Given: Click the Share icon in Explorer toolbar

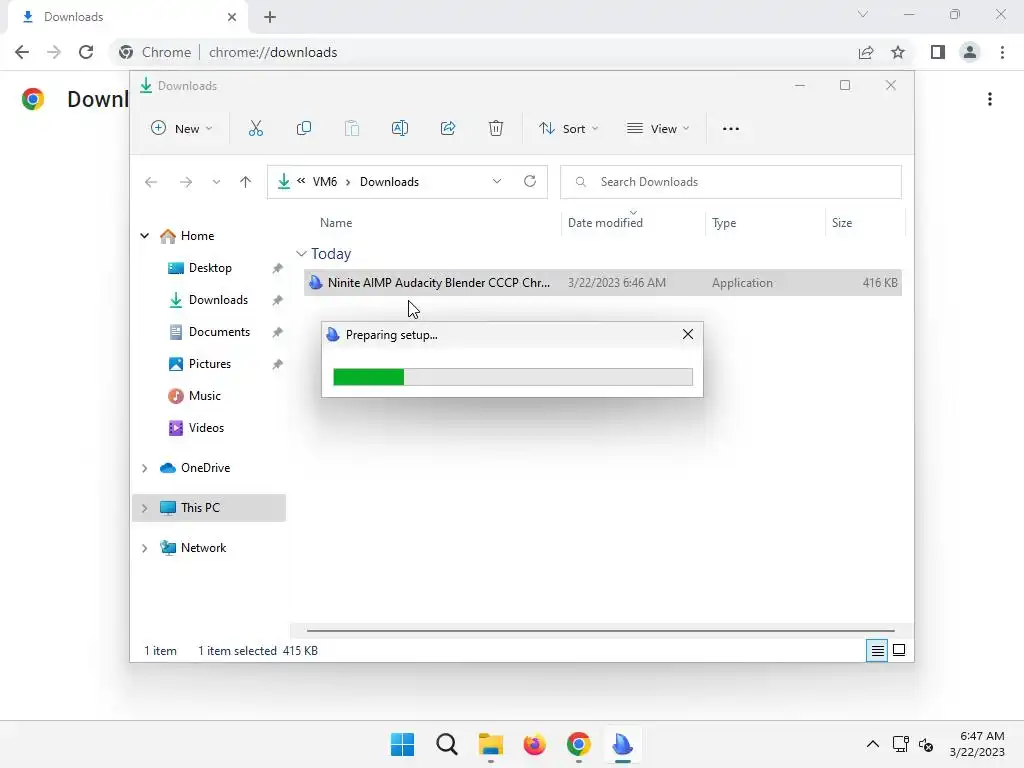Looking at the screenshot, I should click(x=448, y=129).
